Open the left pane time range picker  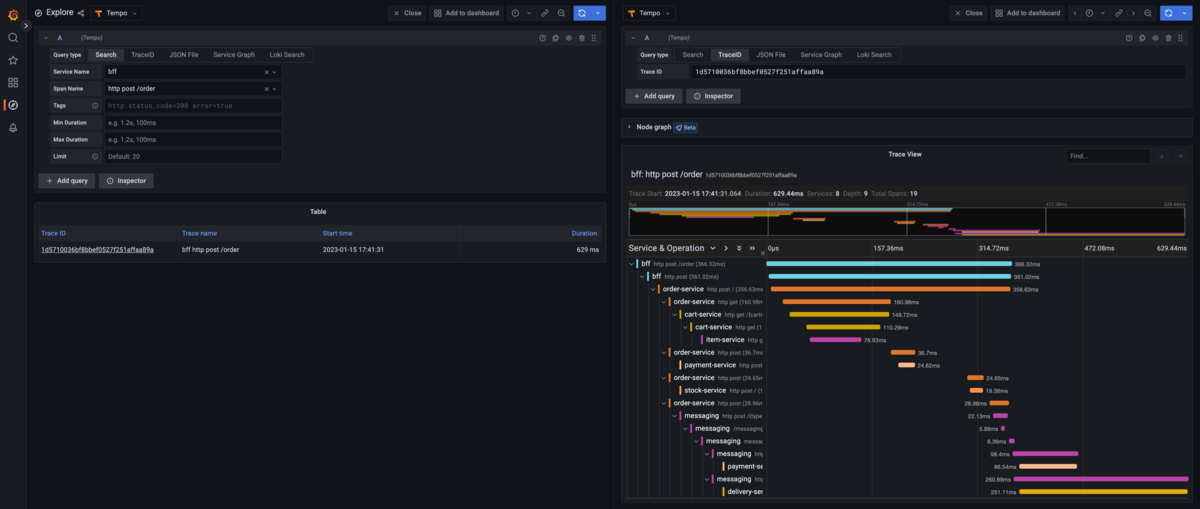tap(520, 13)
